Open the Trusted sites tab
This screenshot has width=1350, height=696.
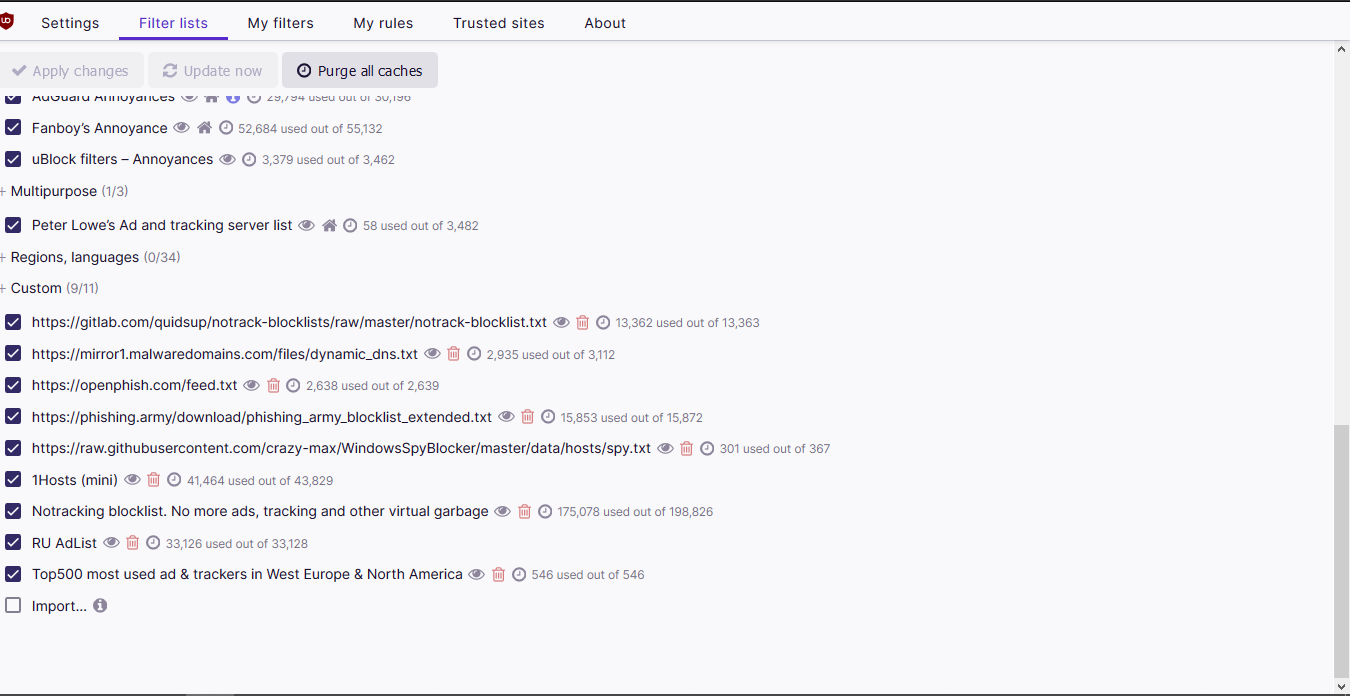(x=498, y=23)
